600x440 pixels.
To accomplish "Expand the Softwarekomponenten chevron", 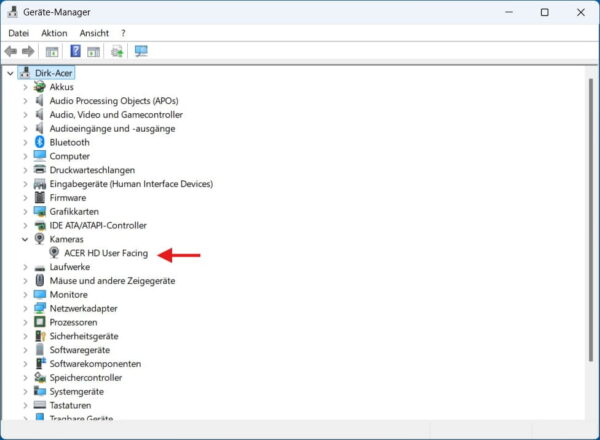I will pos(25,363).
